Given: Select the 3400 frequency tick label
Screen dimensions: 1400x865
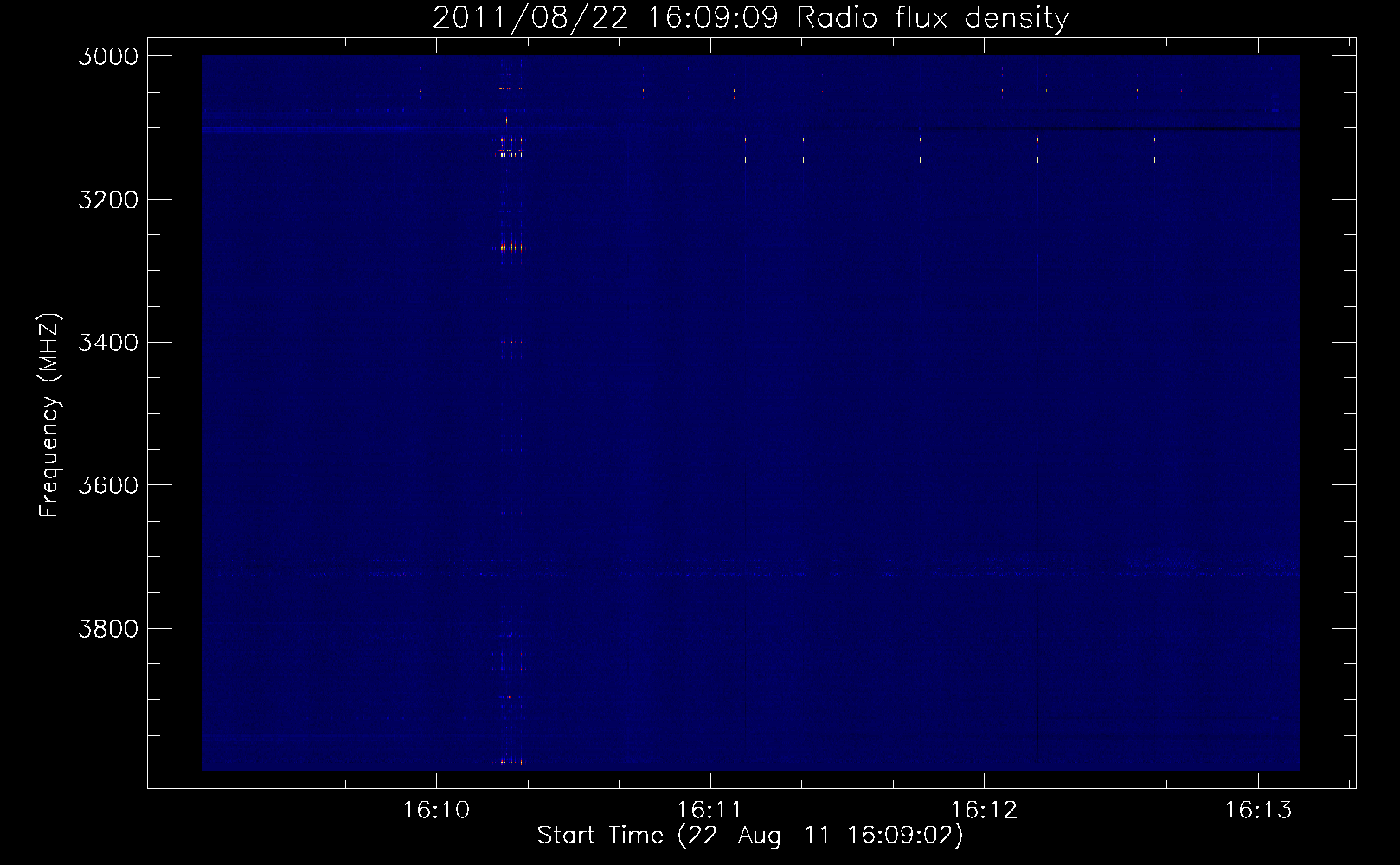Looking at the screenshot, I should [x=108, y=343].
